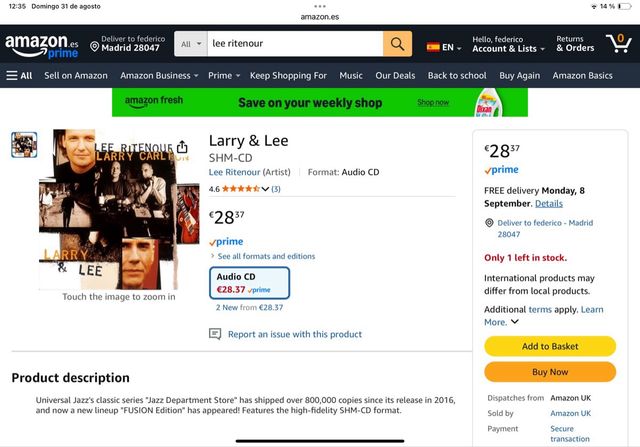Select the album cover thumbnail

pos(24,145)
